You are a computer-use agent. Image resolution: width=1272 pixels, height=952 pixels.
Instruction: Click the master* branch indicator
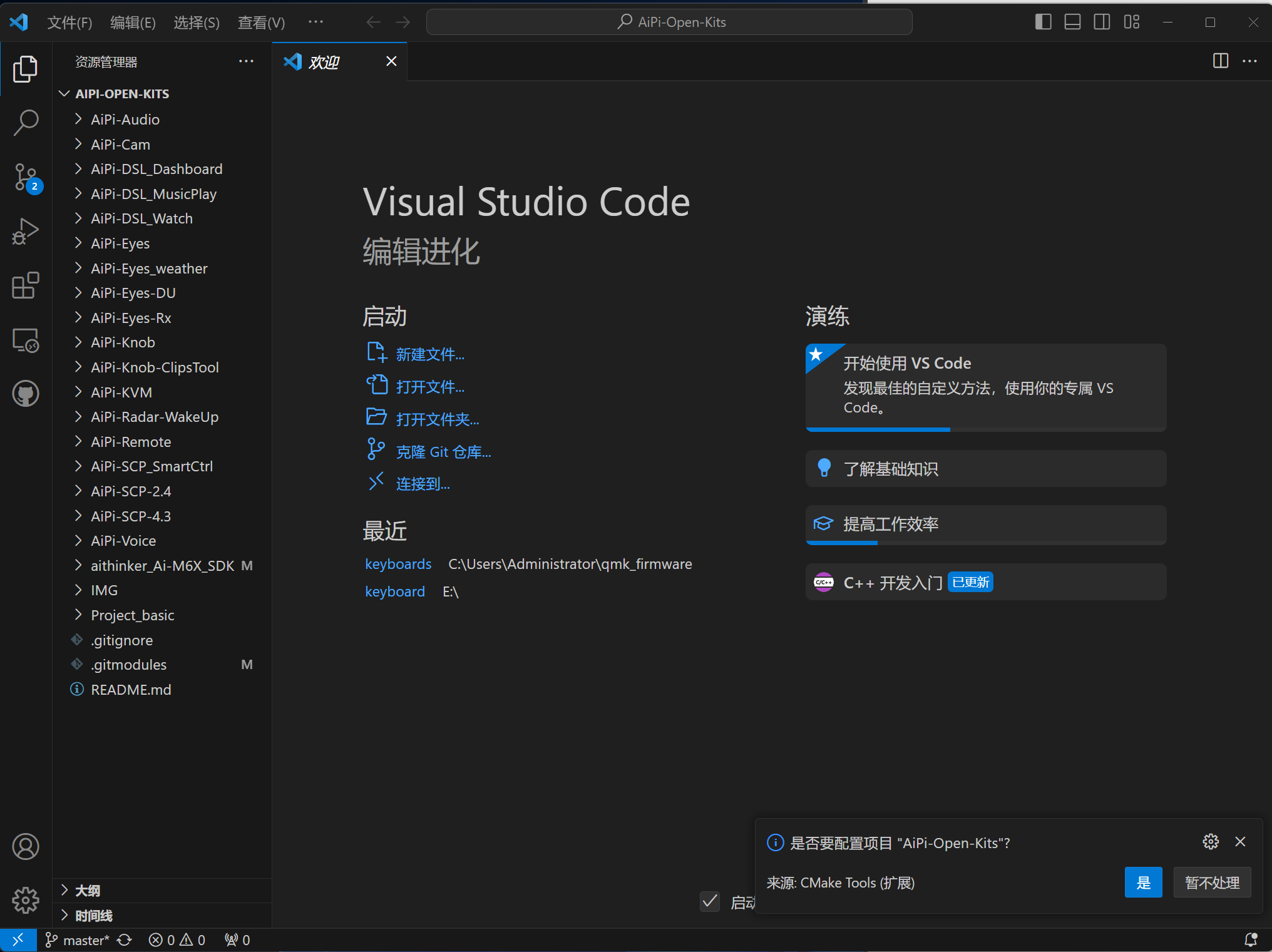coord(78,940)
